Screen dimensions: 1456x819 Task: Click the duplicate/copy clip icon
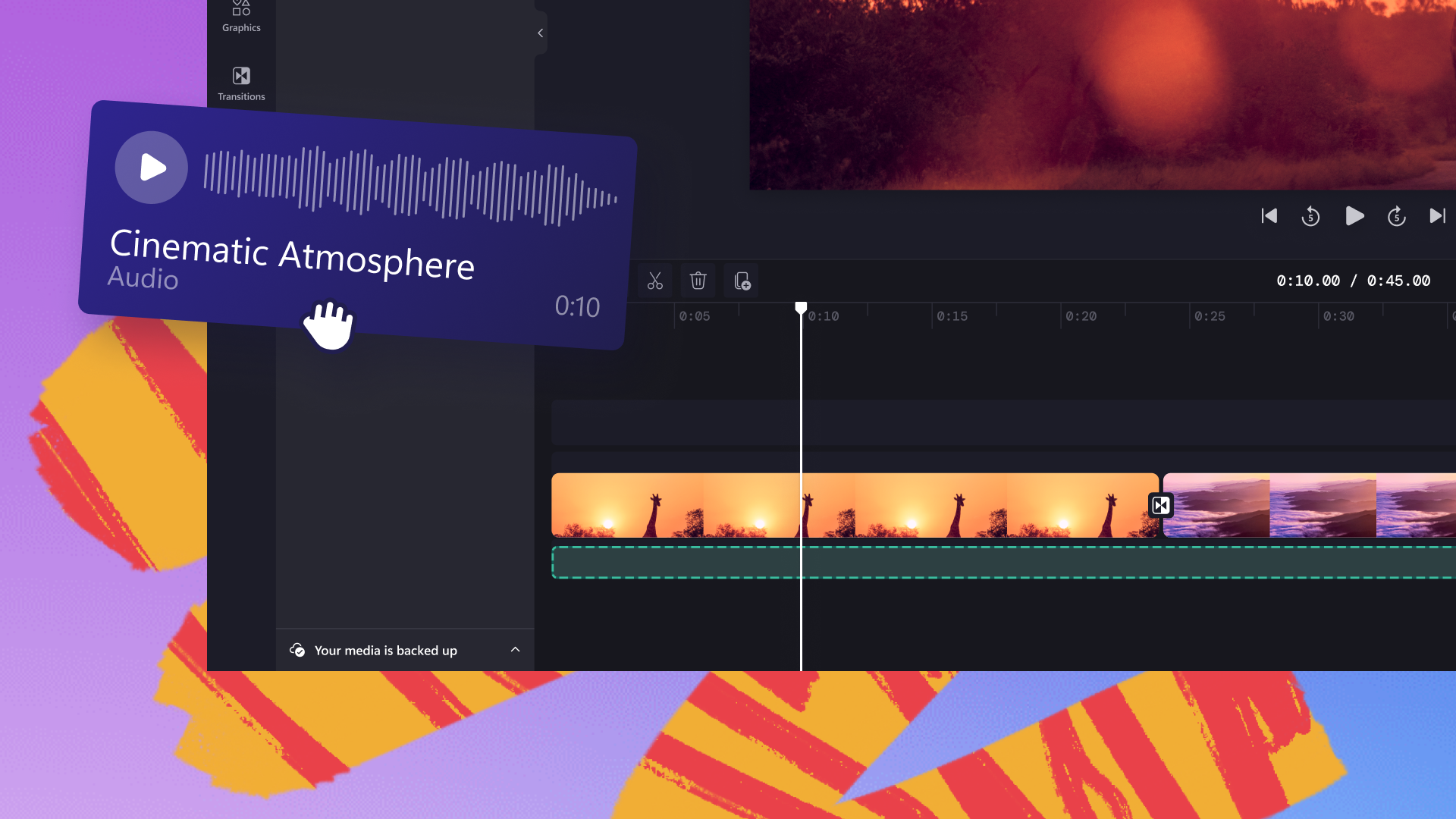tap(742, 281)
